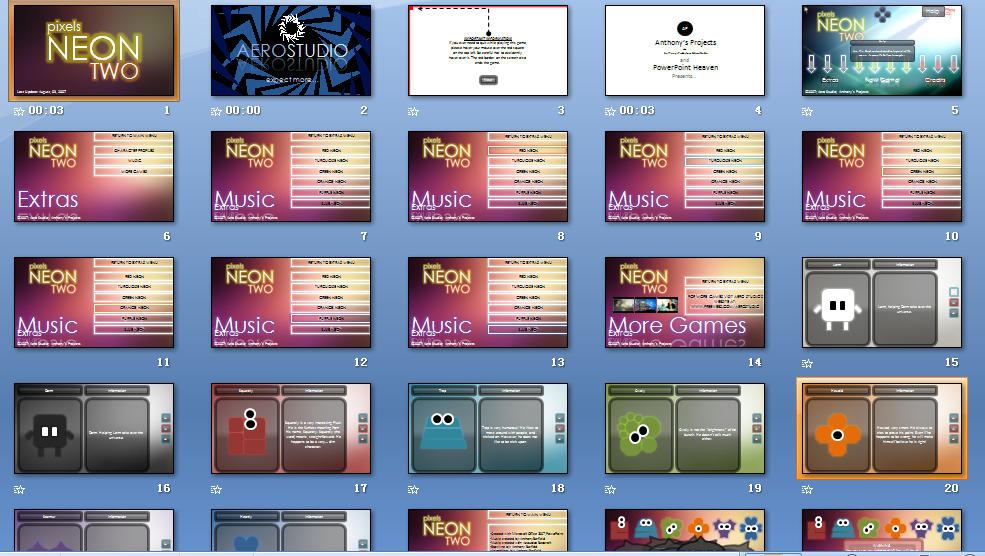Select slide 15 white character thumbnail

882,302
